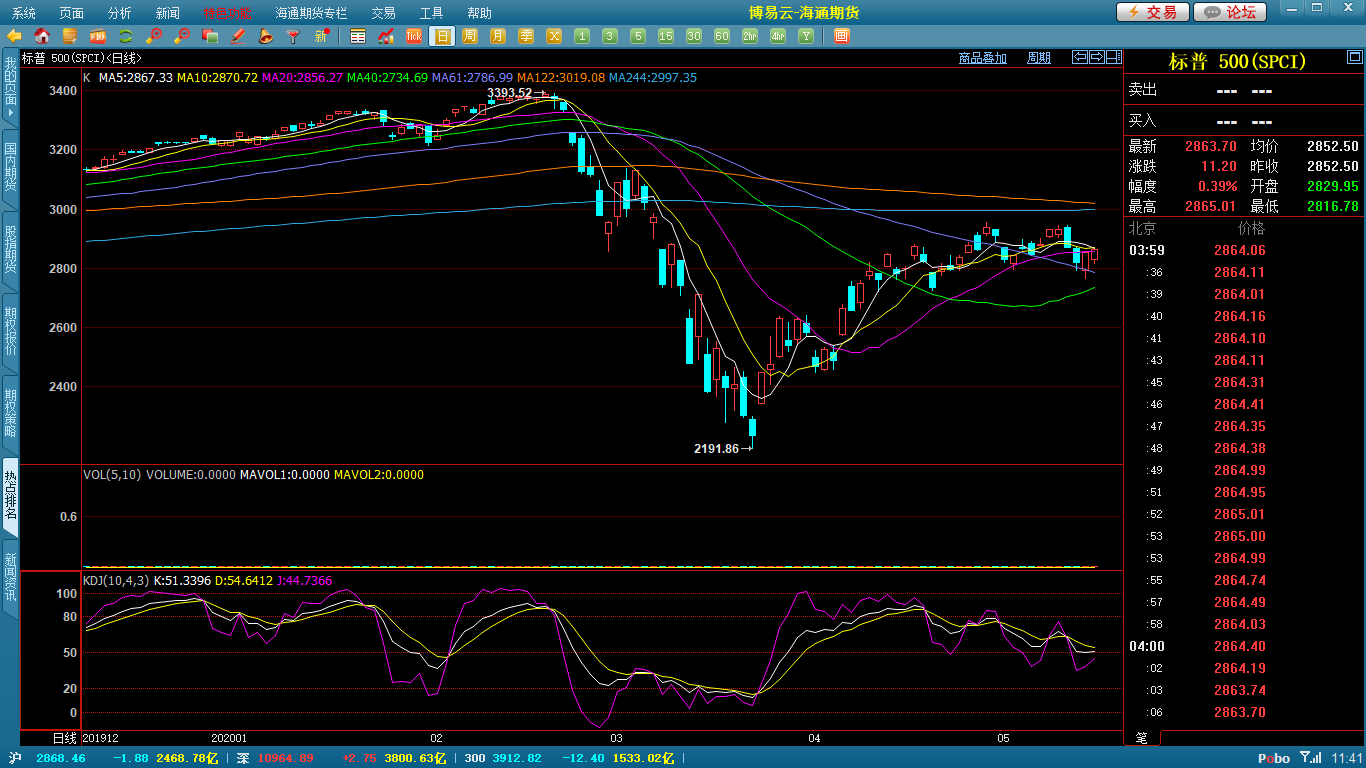The image size is (1366, 768).
Task: Open the 交易 menu
Action: coord(383,13)
